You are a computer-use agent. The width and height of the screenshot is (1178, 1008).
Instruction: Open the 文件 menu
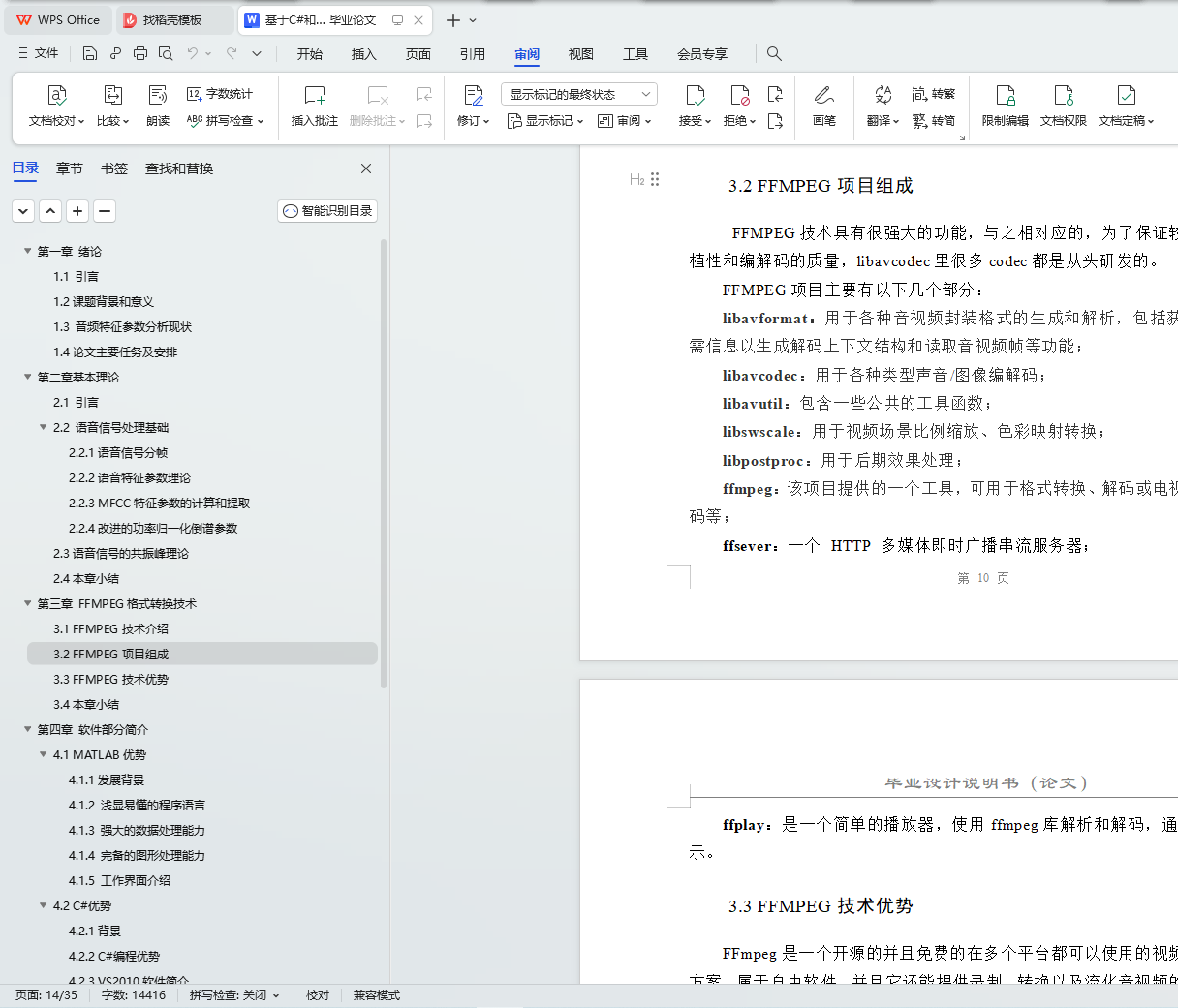click(x=39, y=53)
